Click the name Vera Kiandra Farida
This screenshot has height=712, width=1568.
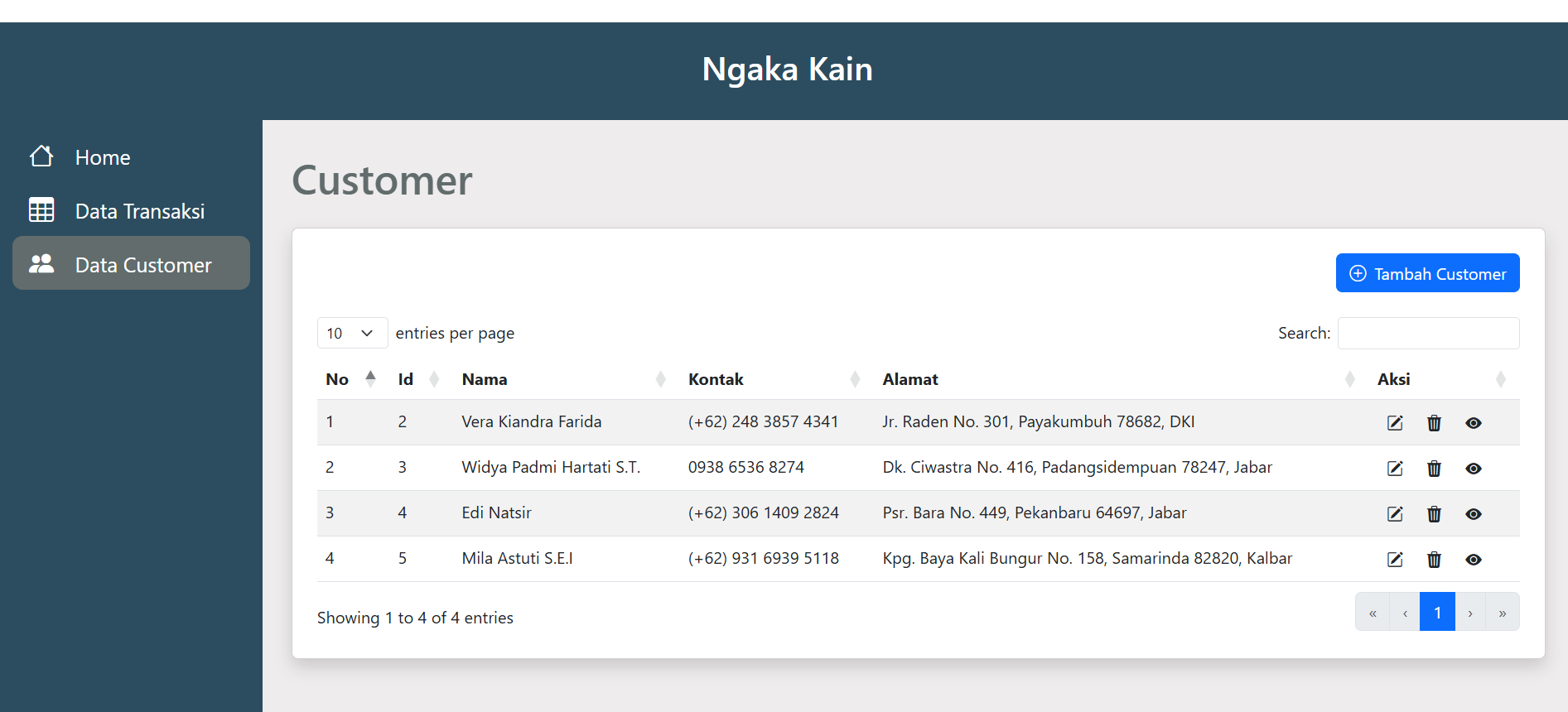coord(531,422)
